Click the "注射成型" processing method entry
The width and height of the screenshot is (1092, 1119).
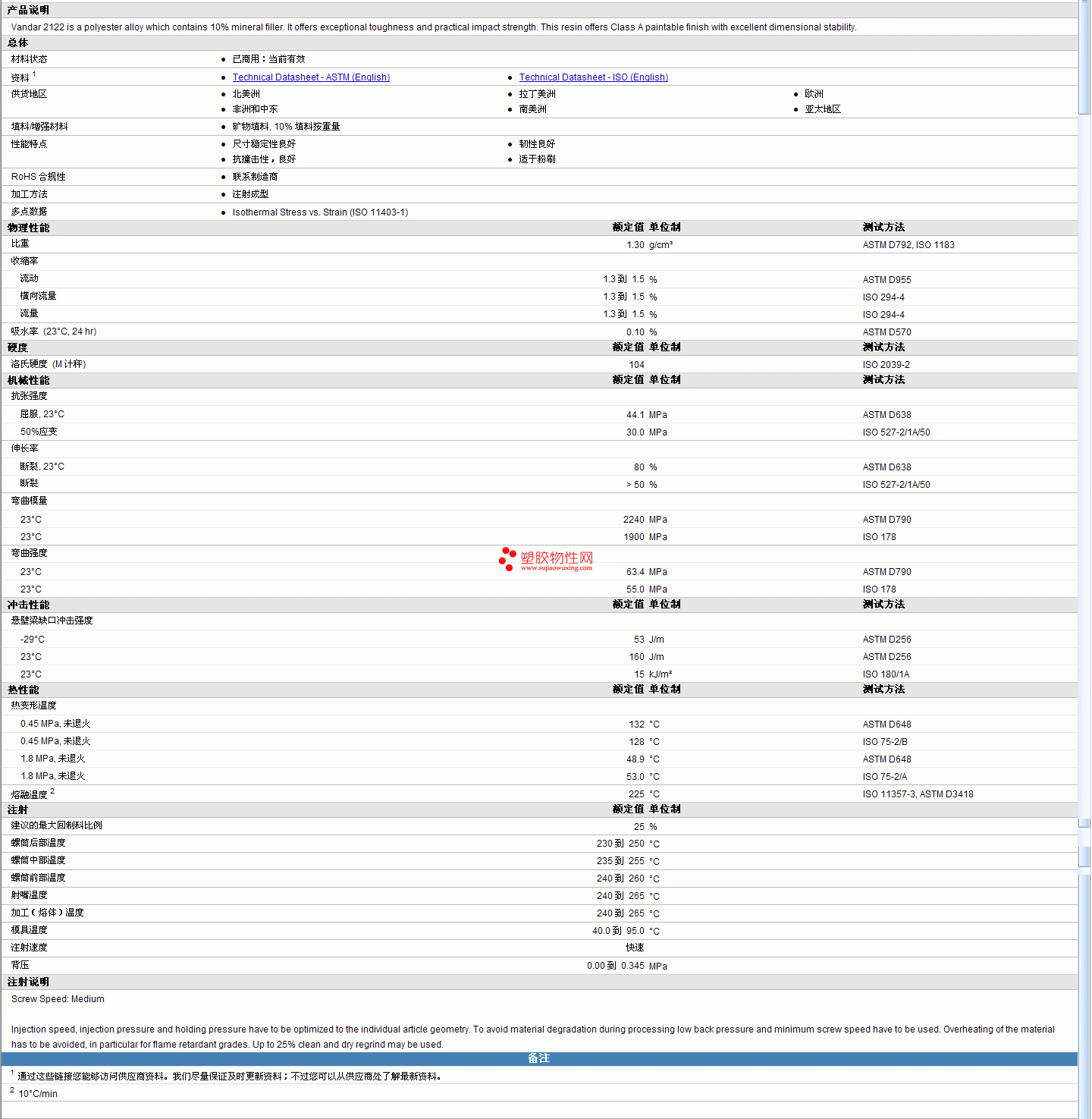(x=251, y=194)
